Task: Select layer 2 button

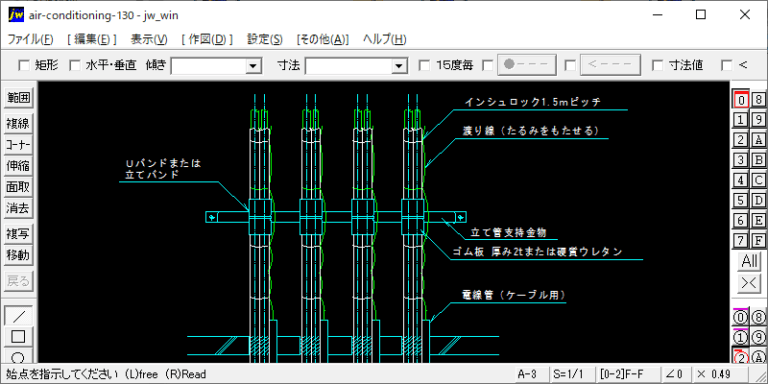Action: [741, 140]
